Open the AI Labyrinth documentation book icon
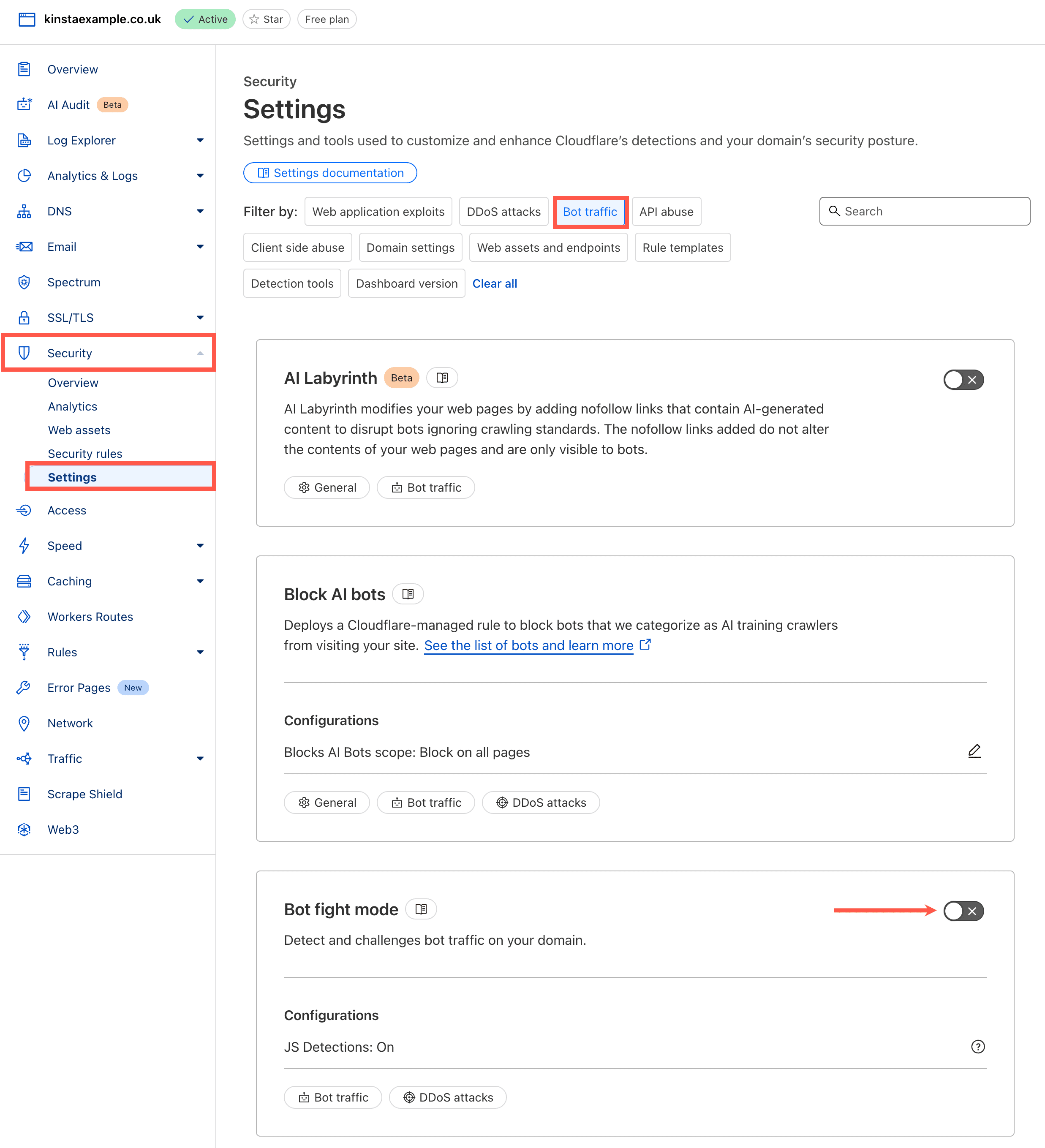Image resolution: width=1045 pixels, height=1148 pixels. tap(443, 377)
